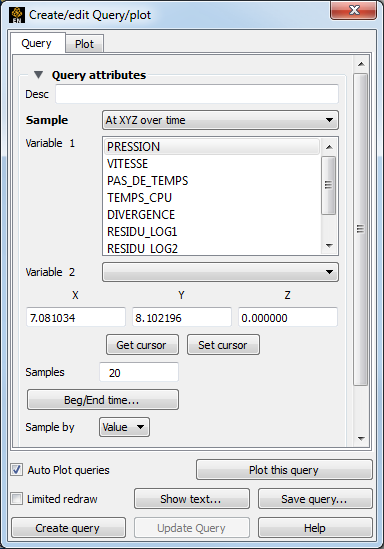
Task: Switch to the Plot tab
Action: [x=84, y=44]
